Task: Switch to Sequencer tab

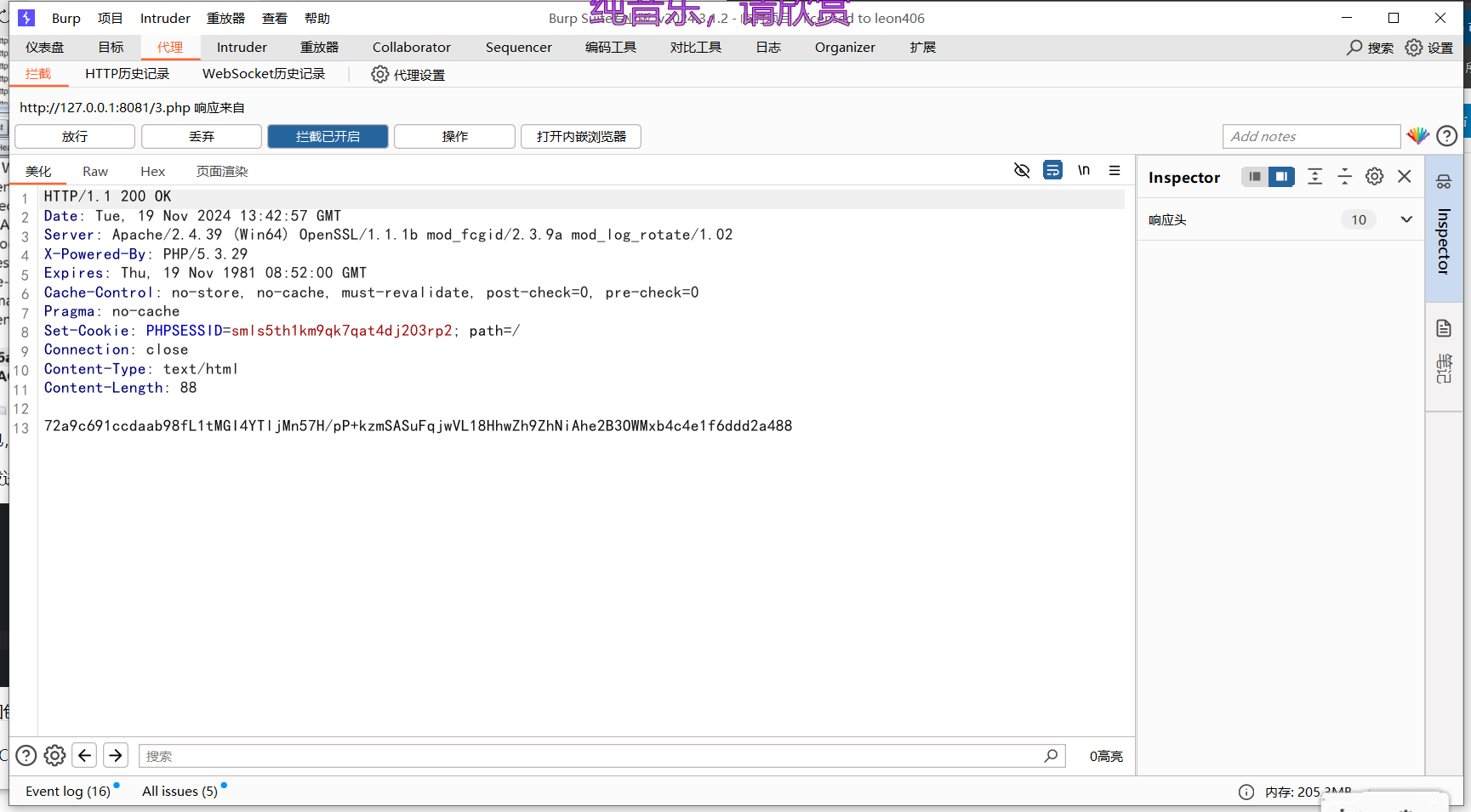Action: click(519, 48)
